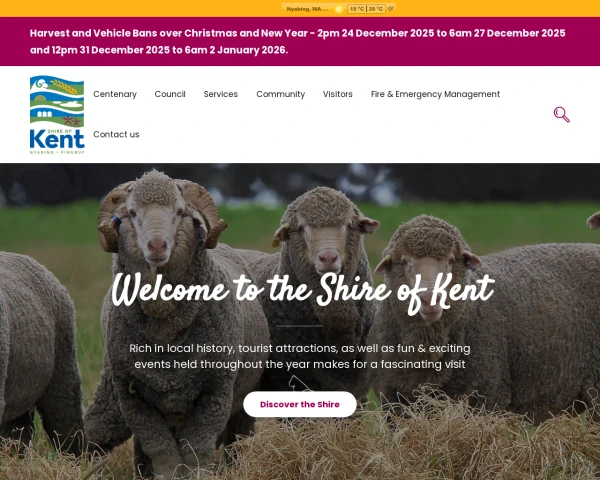Expand the Community menu
Screen dimensions: 600x480
tap(280, 94)
